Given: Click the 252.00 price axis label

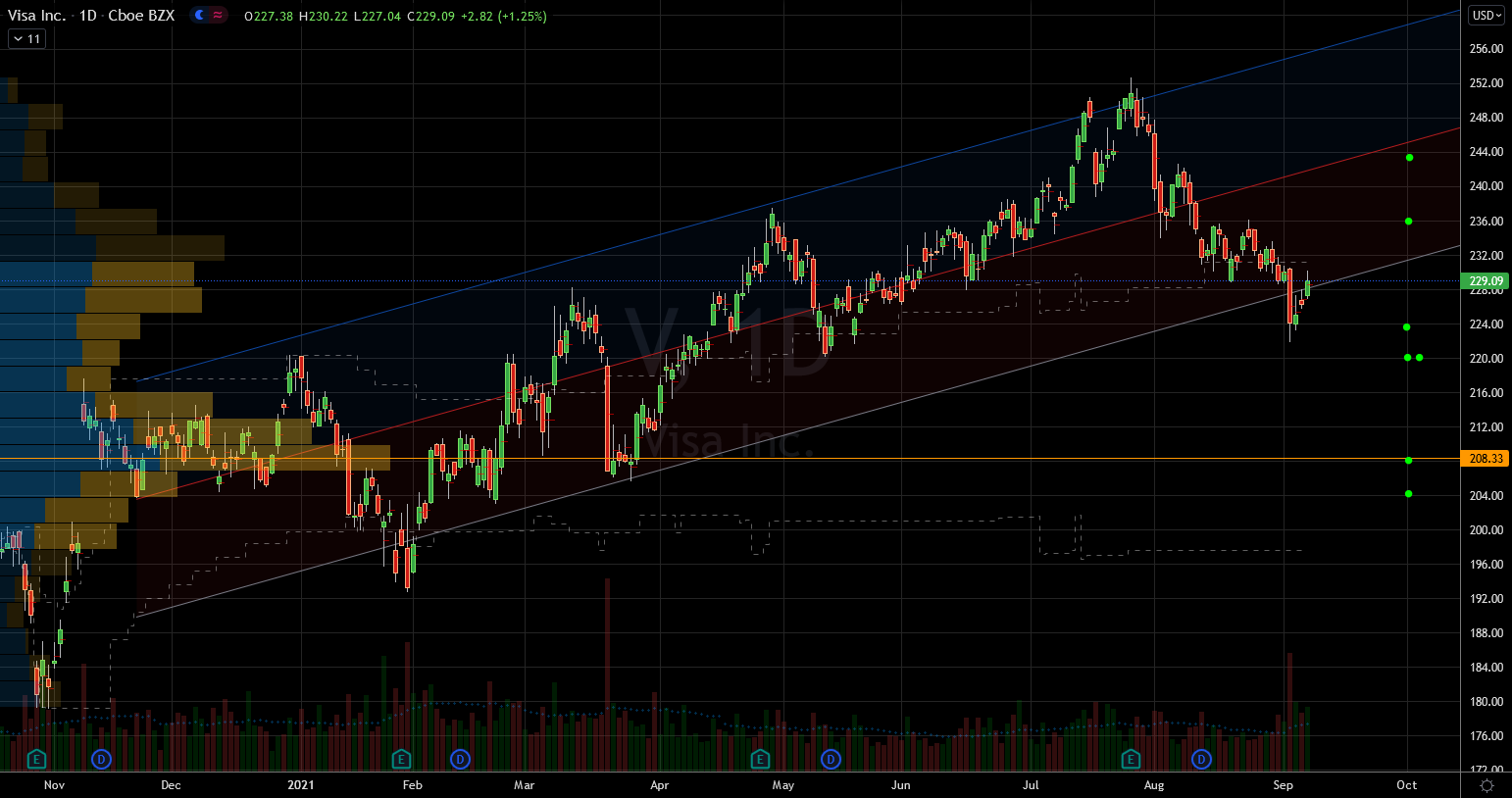Looking at the screenshot, I should (1487, 83).
